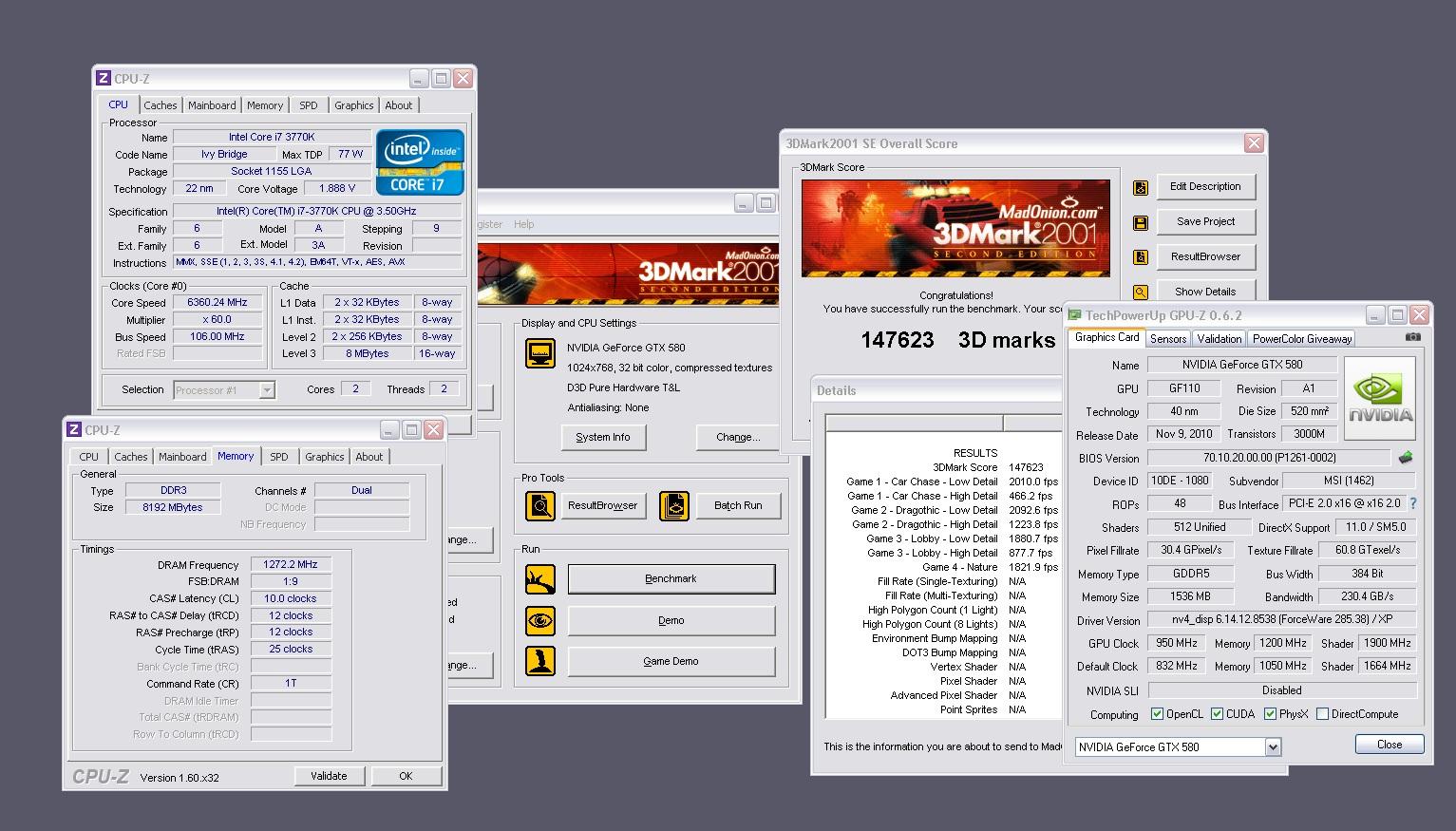Open the SPD tab in top CPU-Z window

pyautogui.click(x=309, y=105)
